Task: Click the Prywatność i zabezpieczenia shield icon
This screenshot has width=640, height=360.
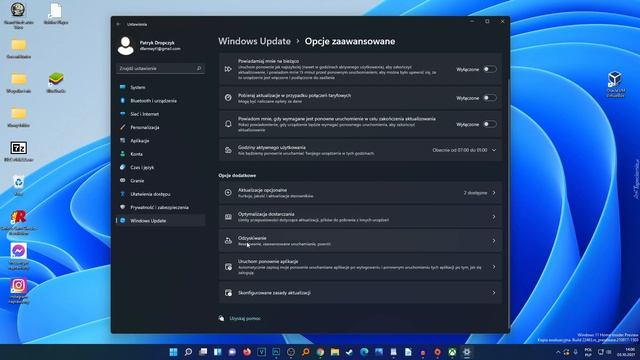Action: (x=122, y=207)
